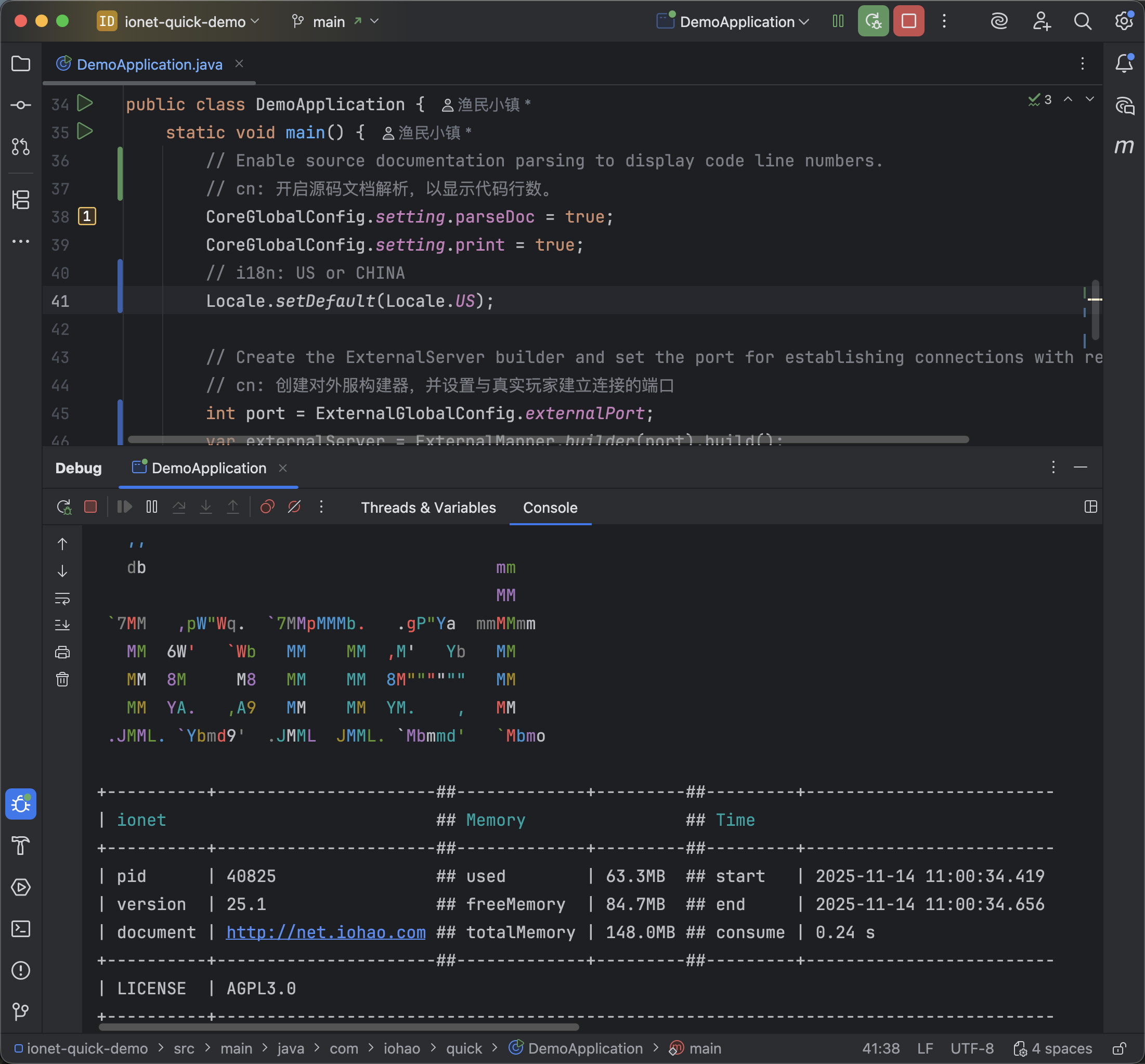Select the DemoApplication.java editor tab
Viewport: 1145px width, 1064px height.
pyautogui.click(x=149, y=64)
